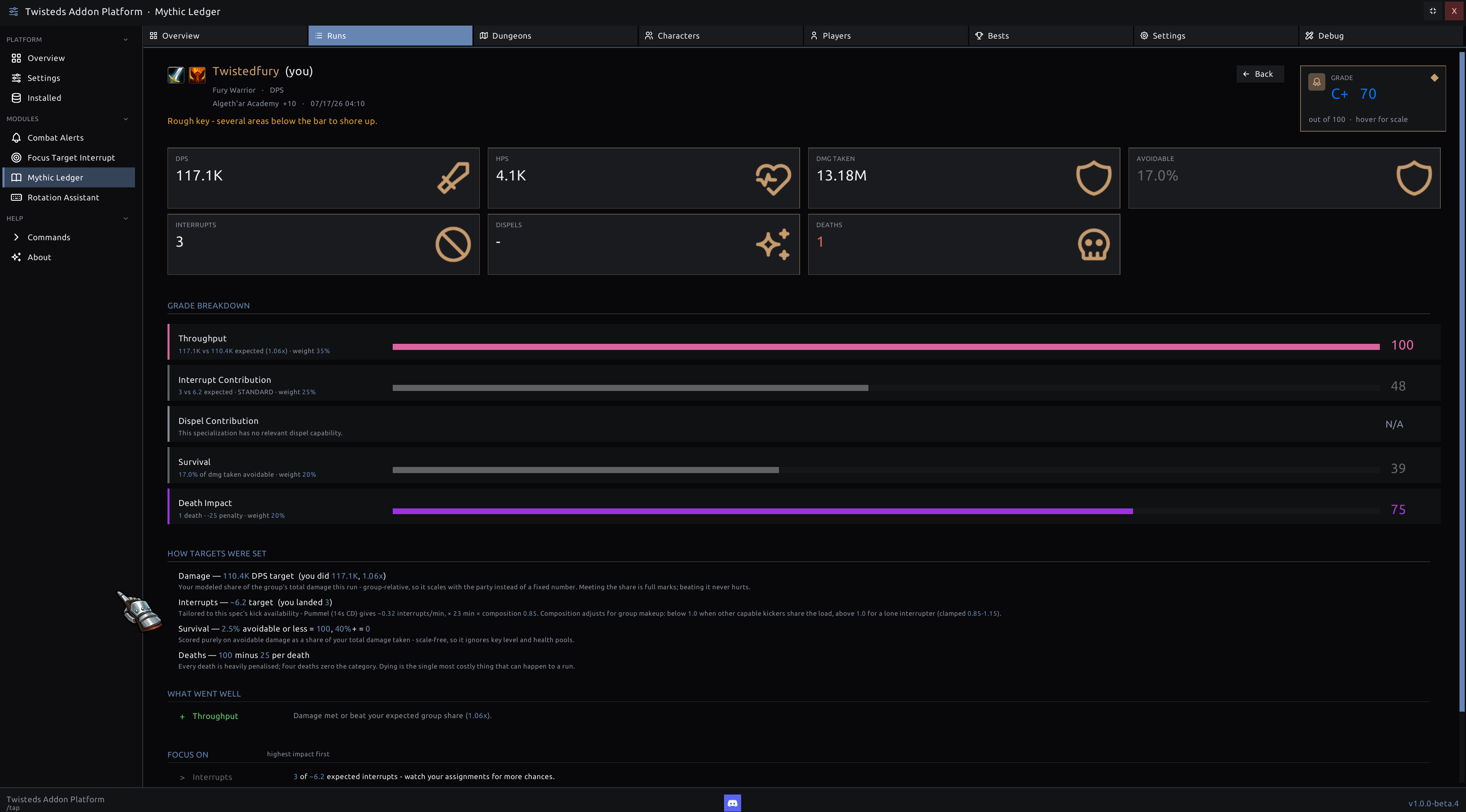Switch to the Overview tab

pos(225,35)
